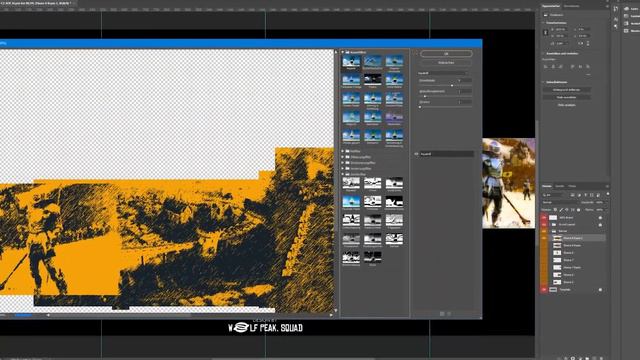The height and width of the screenshot is (360, 640).
Task: Click the second Aquarell slider handle
Action: click(425, 96)
